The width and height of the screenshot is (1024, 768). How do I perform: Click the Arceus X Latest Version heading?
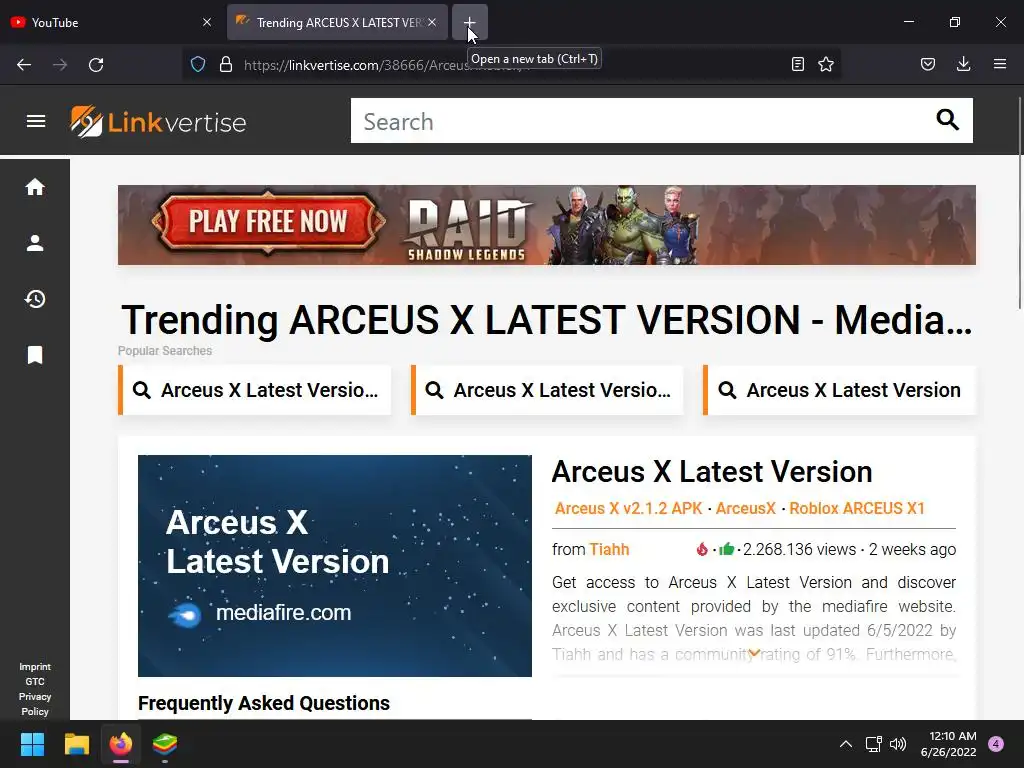tap(712, 472)
